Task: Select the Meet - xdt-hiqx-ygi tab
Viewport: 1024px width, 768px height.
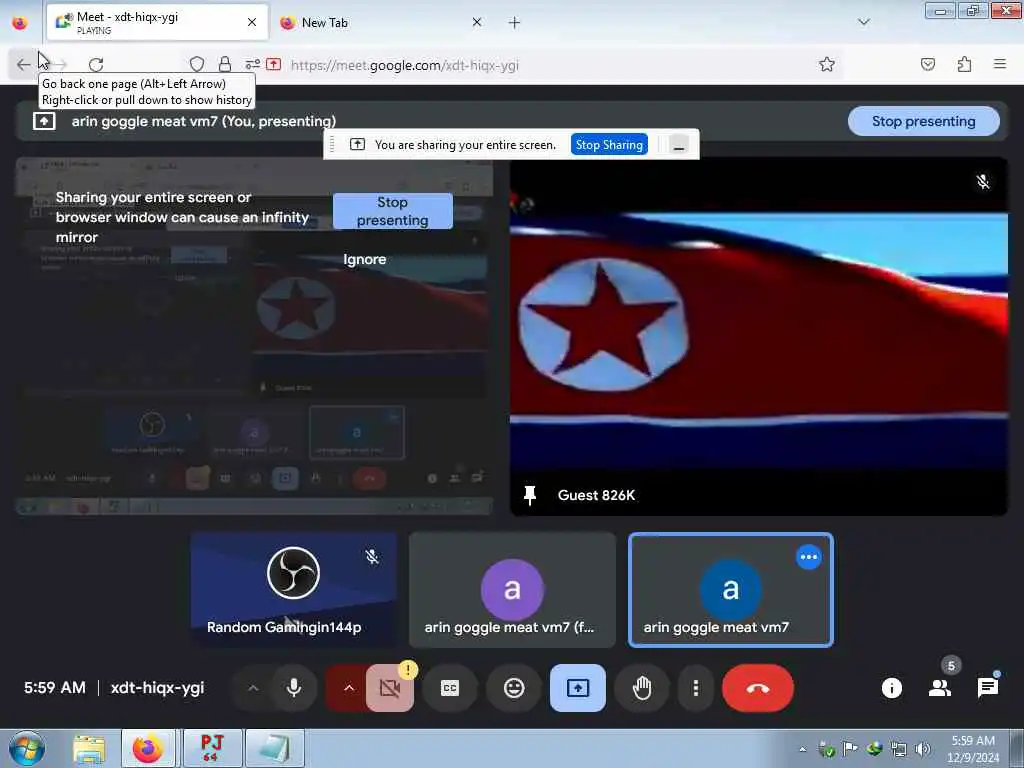Action: [157, 23]
